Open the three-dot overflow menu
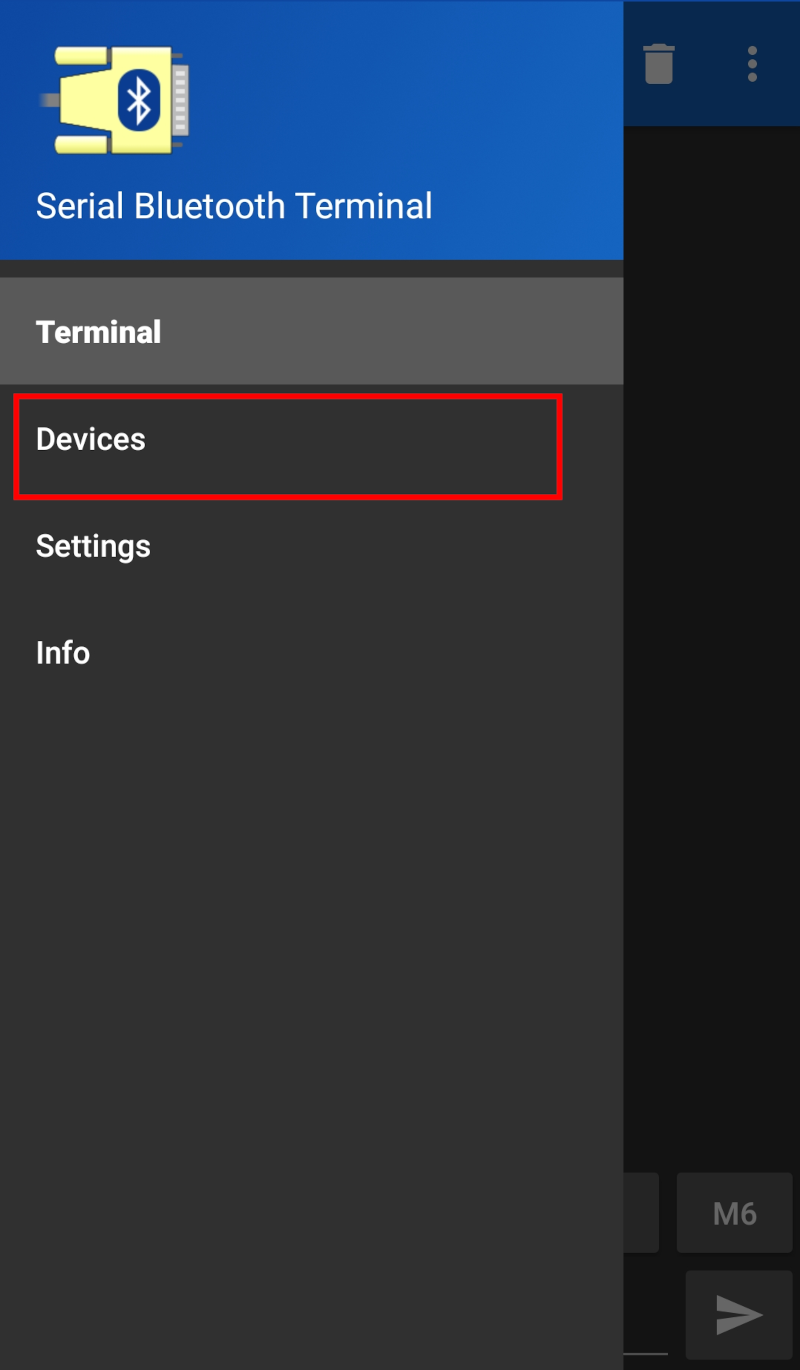Image resolution: width=800 pixels, height=1370 pixels. click(752, 64)
